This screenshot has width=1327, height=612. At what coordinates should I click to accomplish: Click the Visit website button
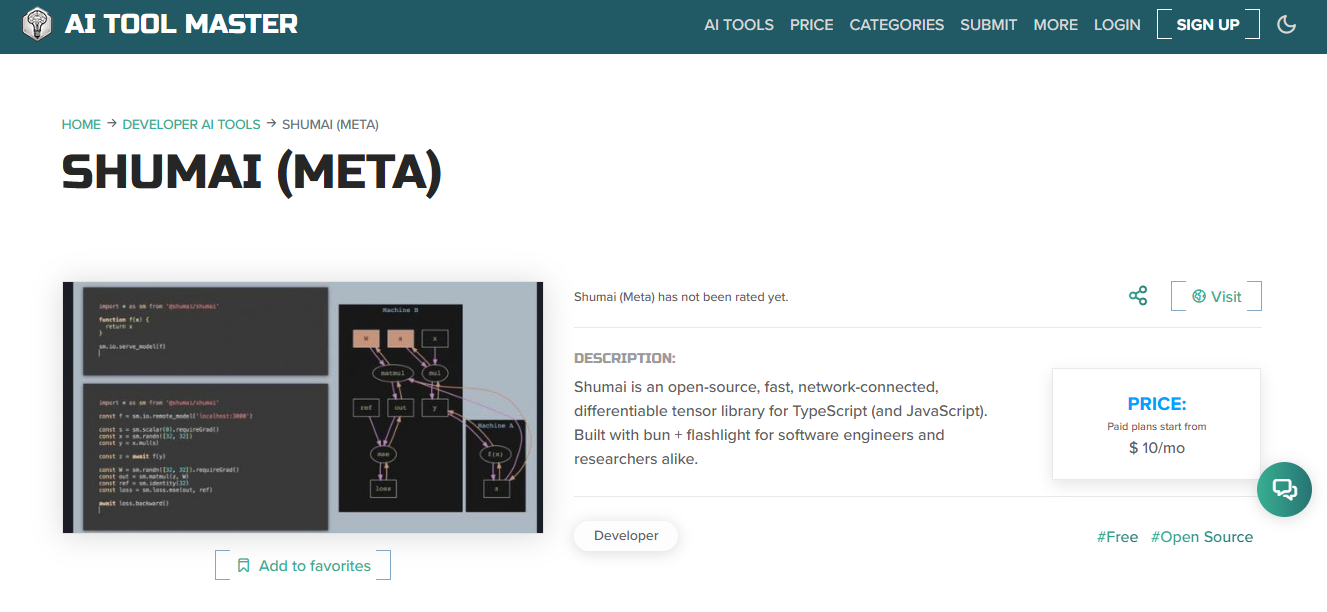[x=1216, y=296]
